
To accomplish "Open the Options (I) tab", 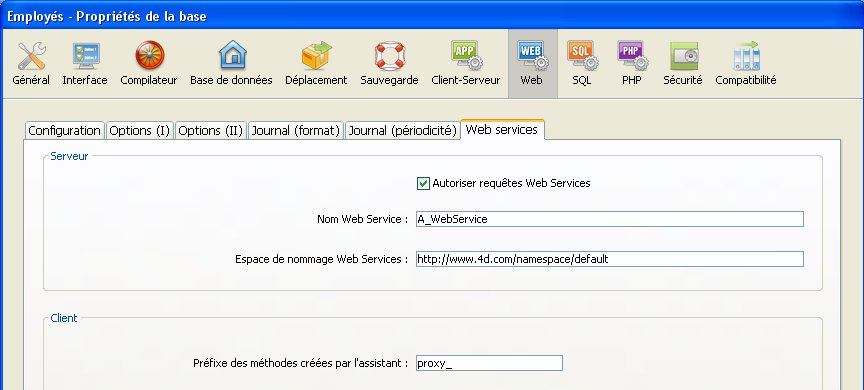I will tap(139, 131).
